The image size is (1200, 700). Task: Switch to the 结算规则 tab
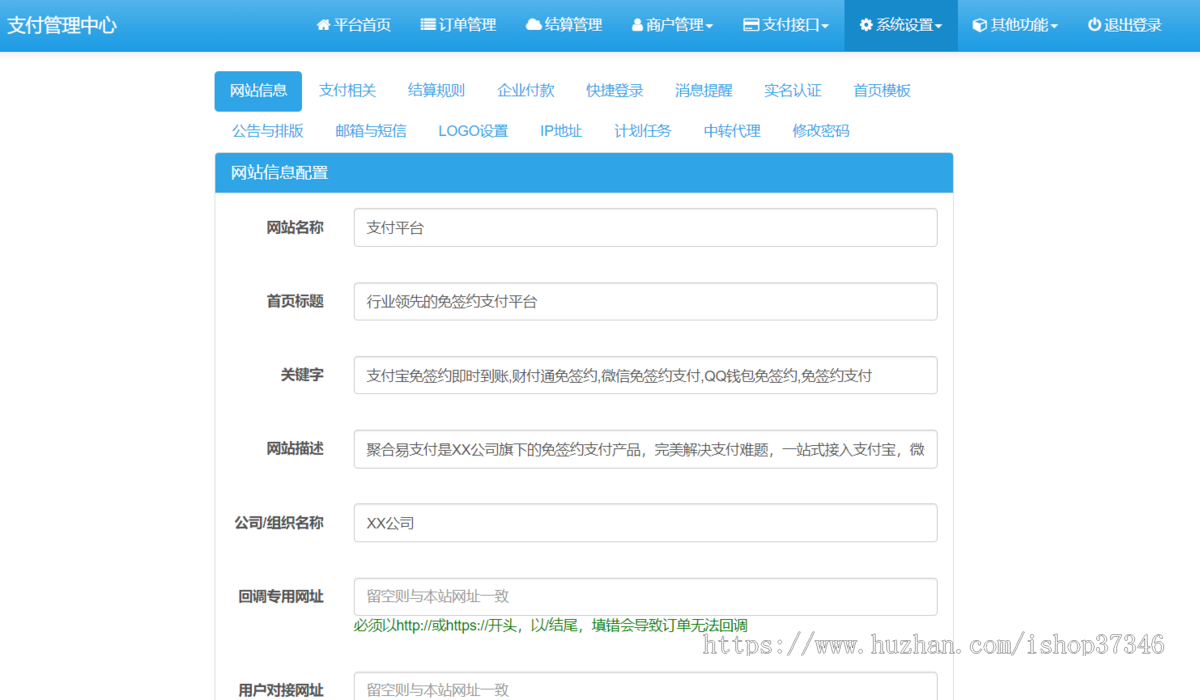436,91
